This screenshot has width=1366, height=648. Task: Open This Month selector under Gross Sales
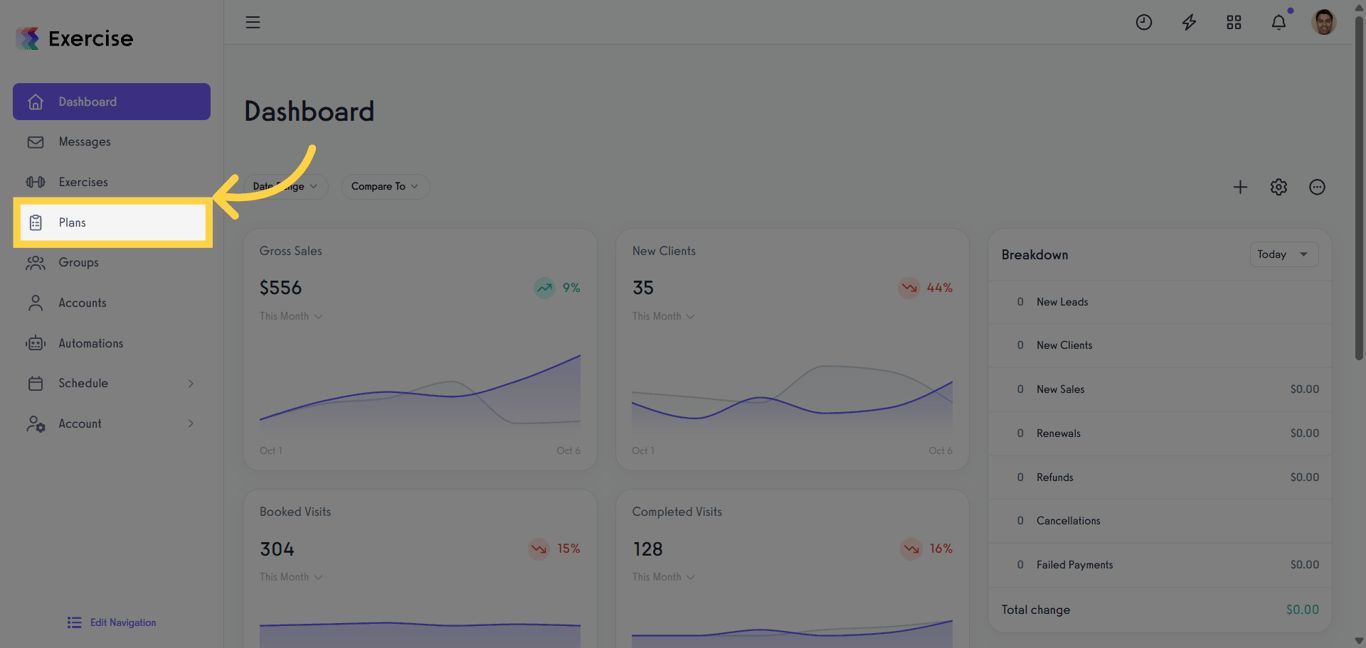(290, 315)
